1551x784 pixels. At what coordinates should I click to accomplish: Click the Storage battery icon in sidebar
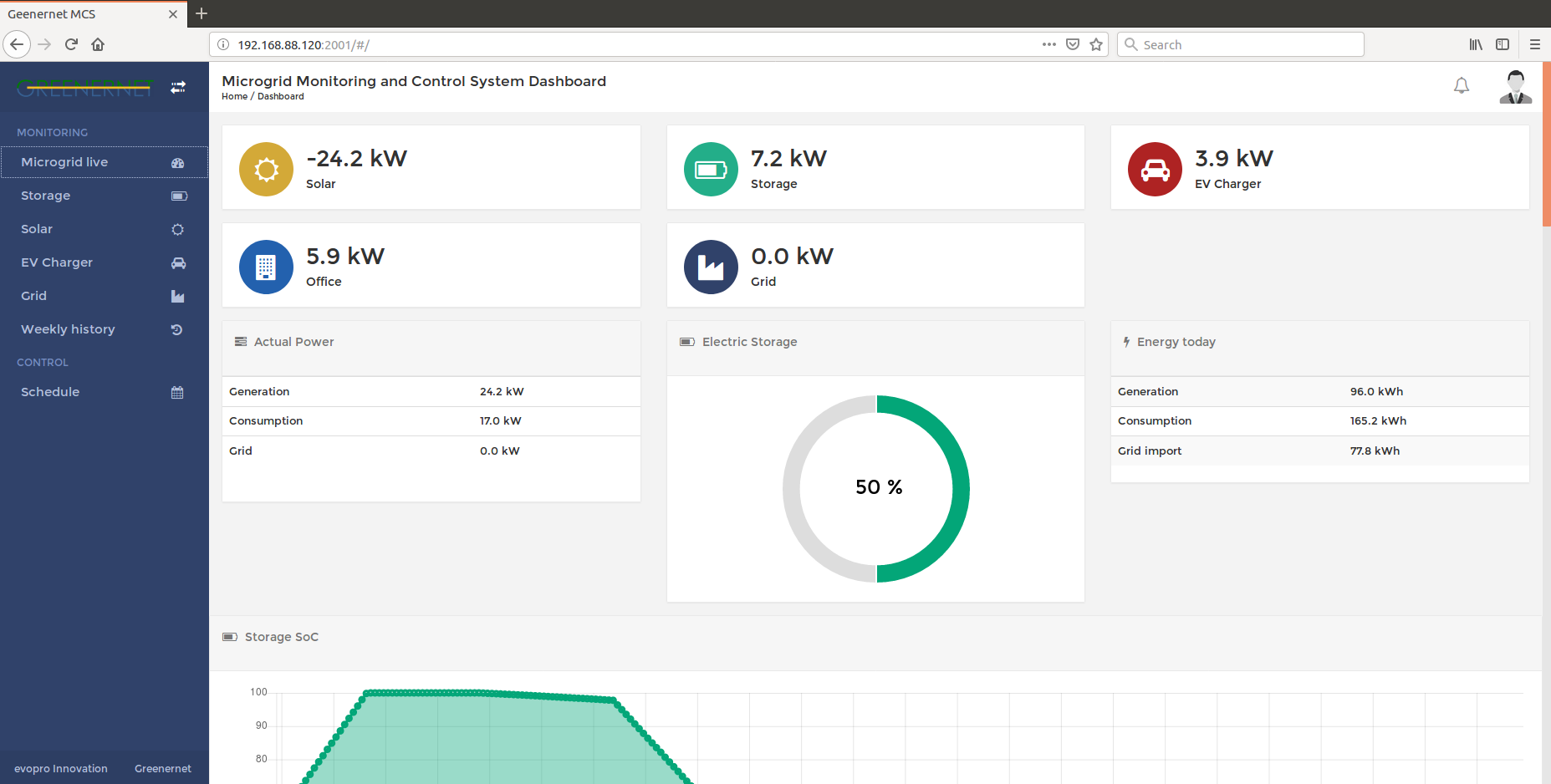pos(179,196)
